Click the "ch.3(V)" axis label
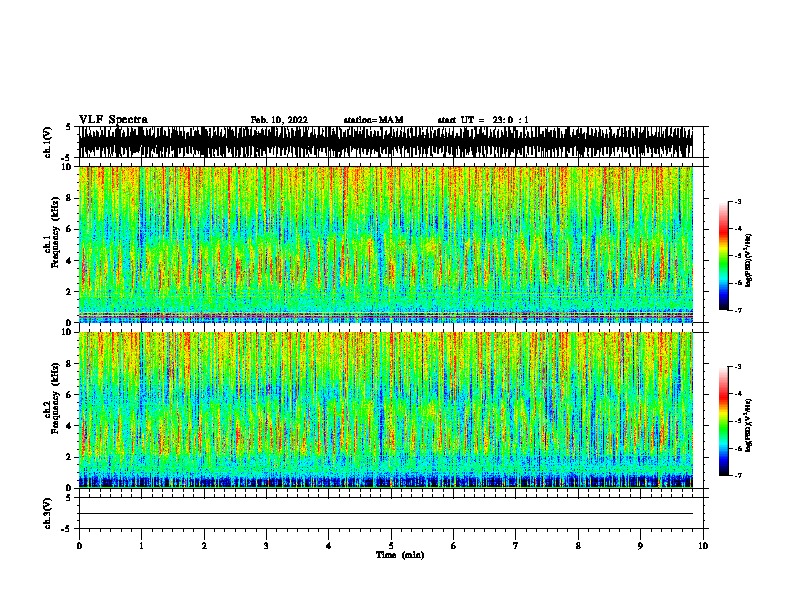The height and width of the screenshot is (612, 792). coord(47,513)
